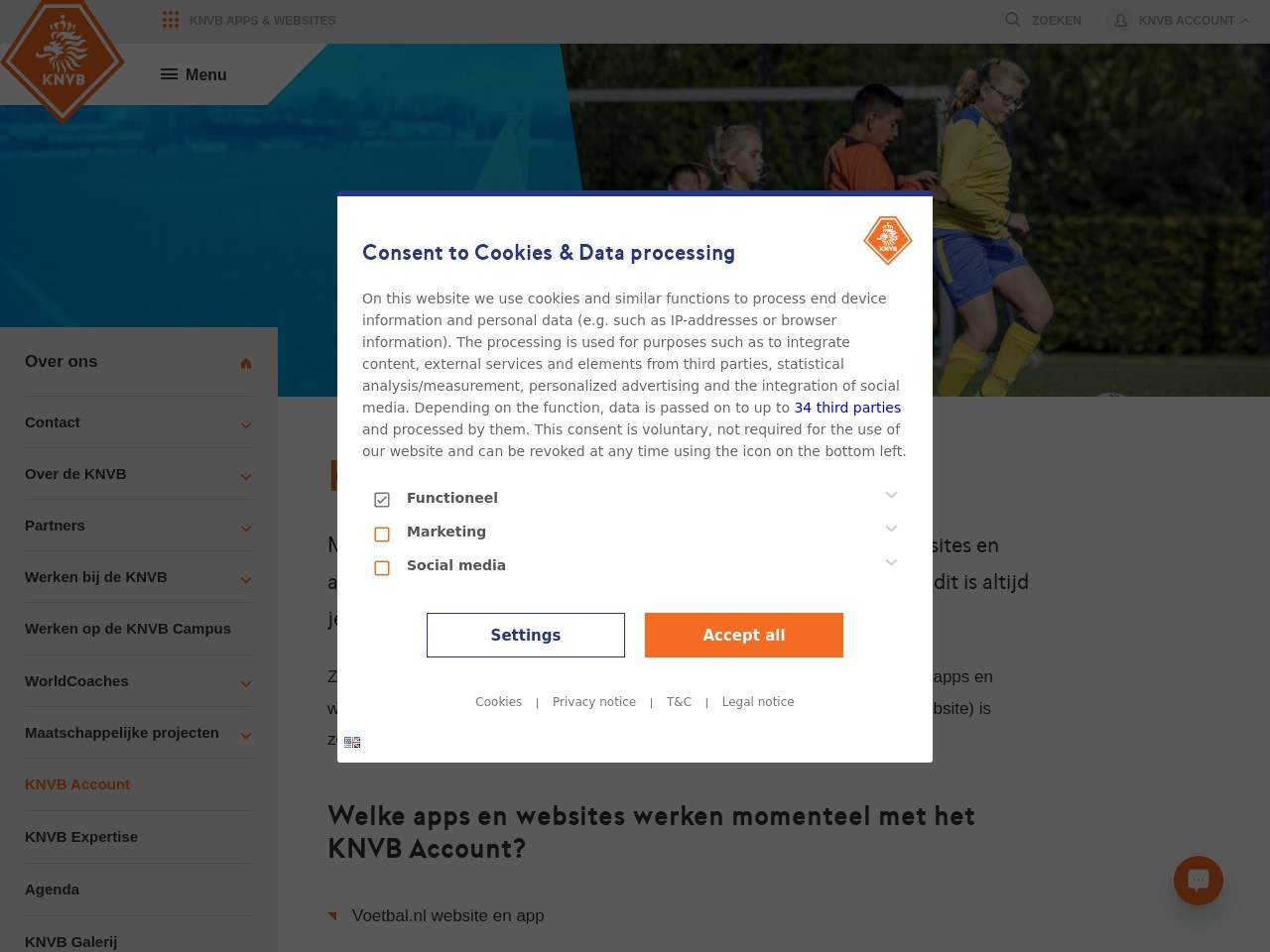Expand the Contact sidebar submenu

[246, 425]
